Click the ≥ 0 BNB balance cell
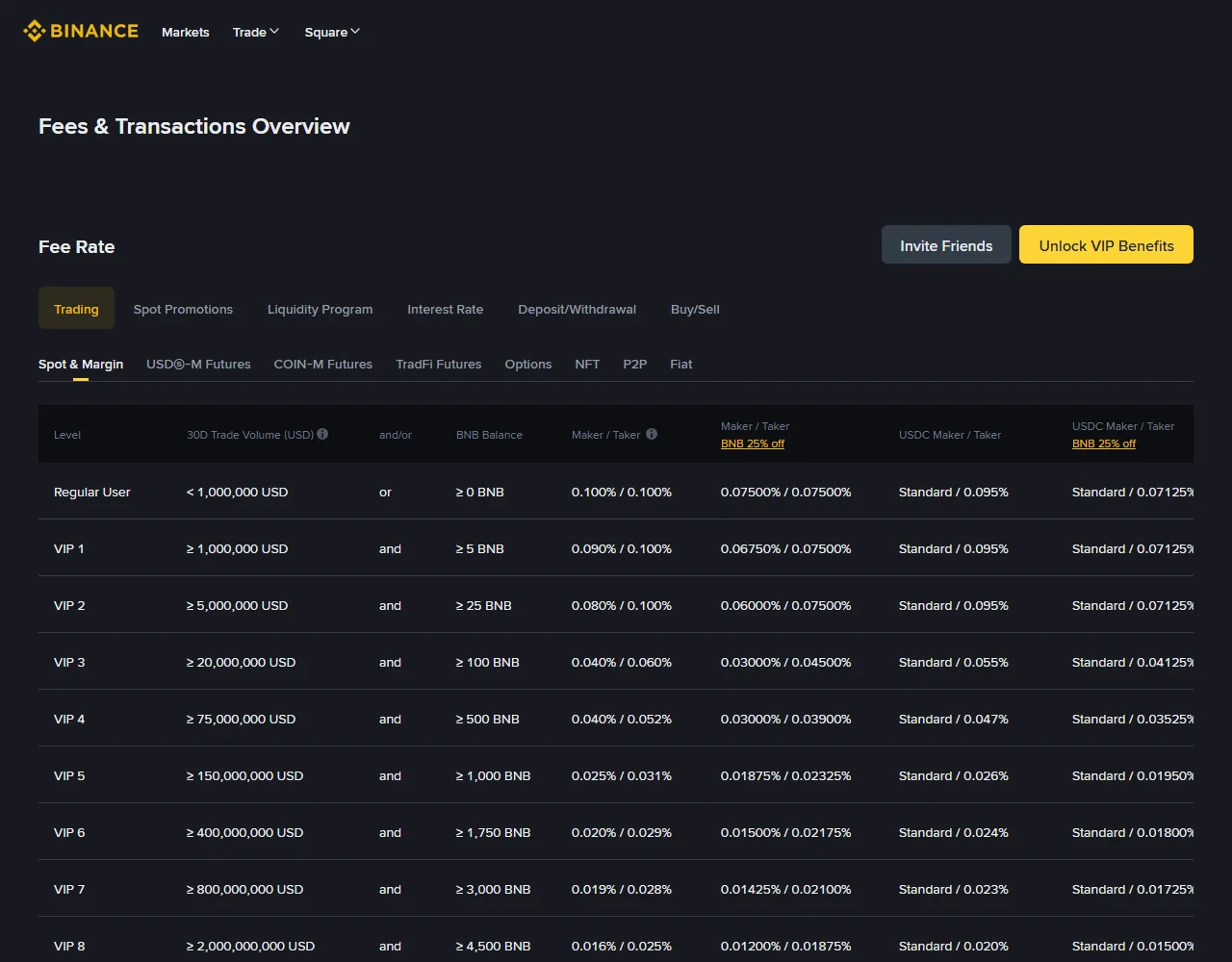Viewport: 1232px width, 962px height. (480, 492)
